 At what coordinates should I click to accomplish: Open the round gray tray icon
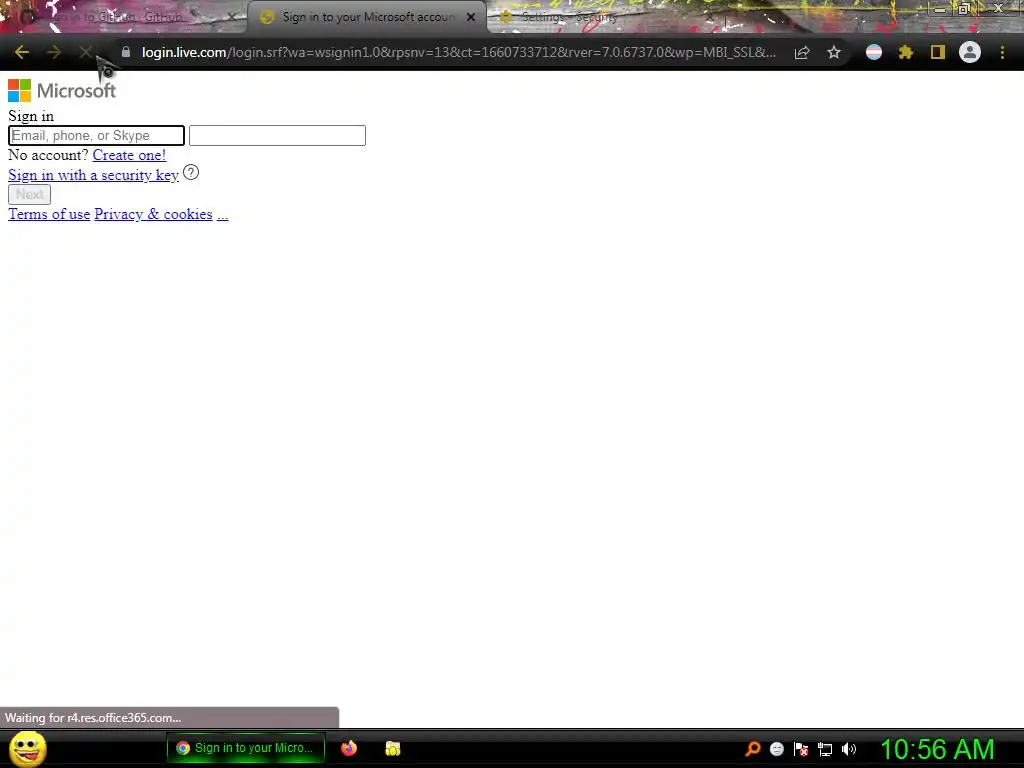pyautogui.click(x=776, y=749)
